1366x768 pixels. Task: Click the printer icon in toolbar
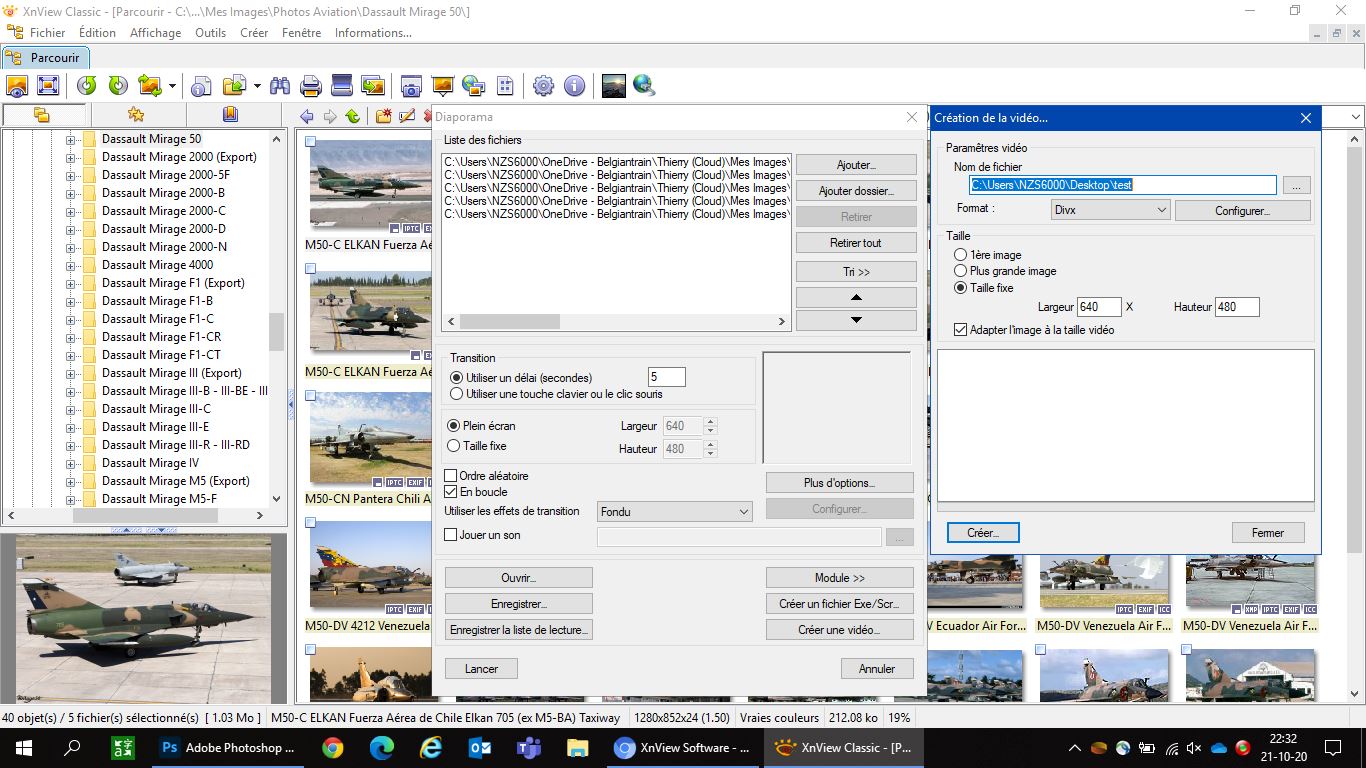(x=311, y=86)
